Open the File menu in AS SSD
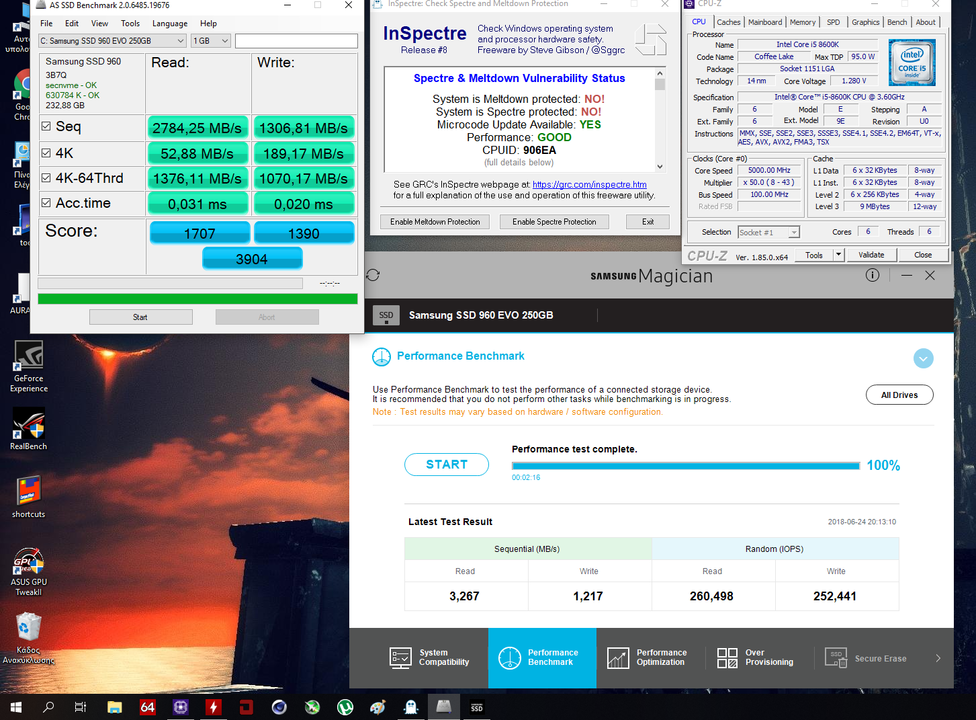The width and height of the screenshot is (976, 720). [x=47, y=24]
